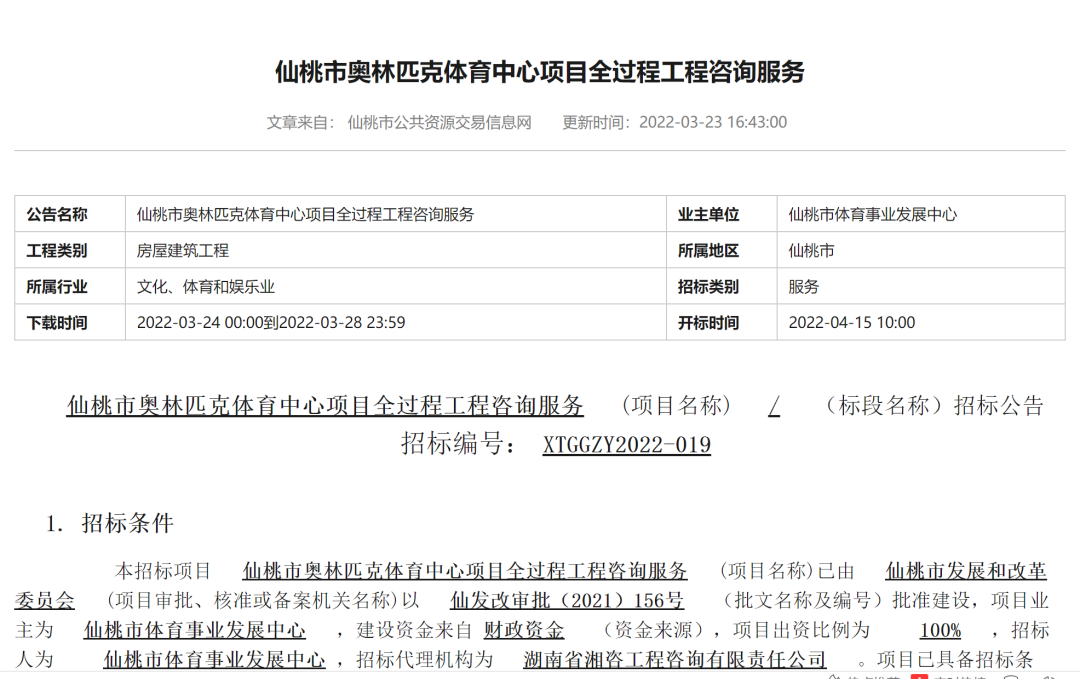
Task: Click the underlined bid number XTGGZY2022-019
Action: (x=626, y=444)
